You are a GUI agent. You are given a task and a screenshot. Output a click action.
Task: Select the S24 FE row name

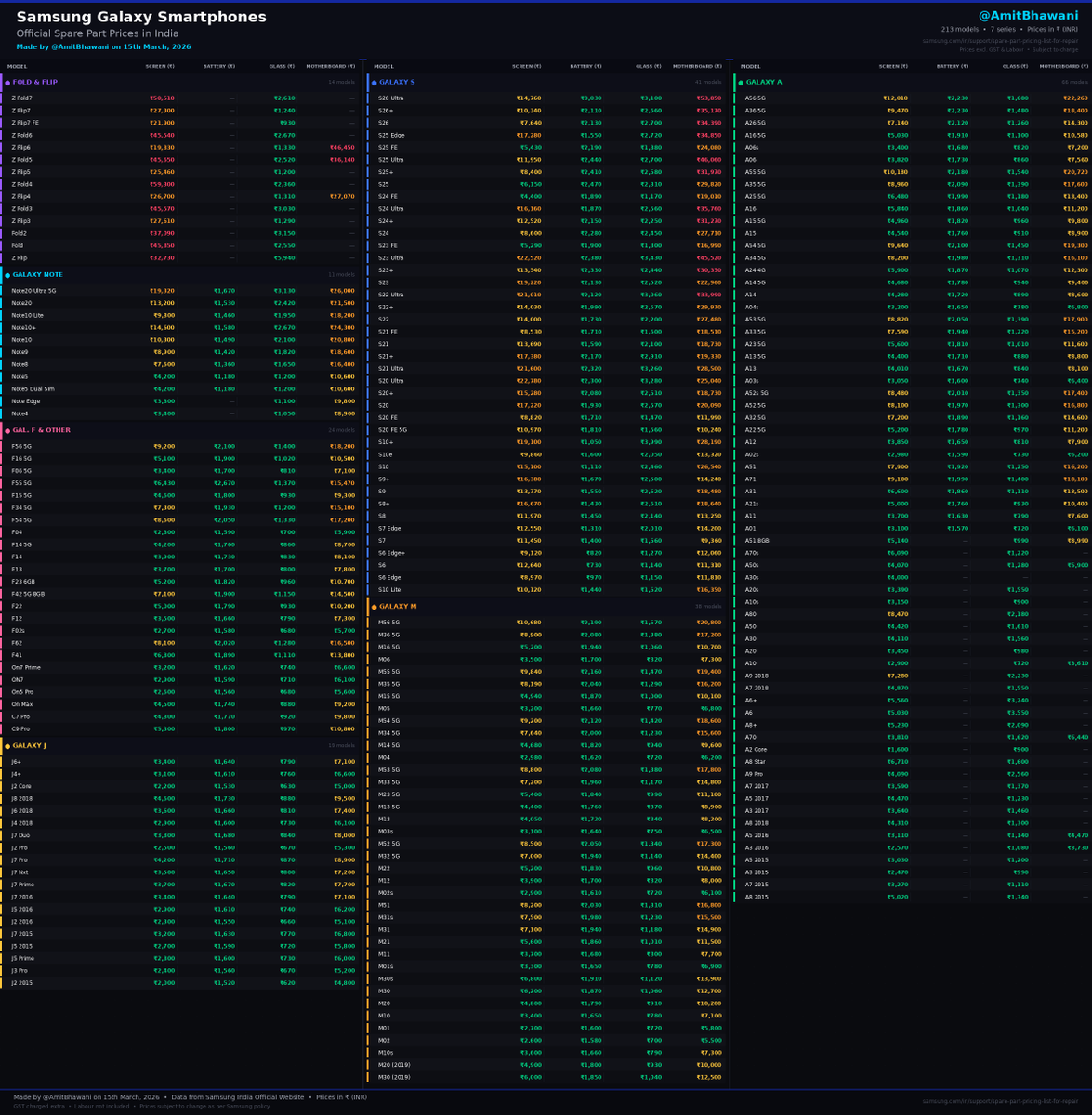[388, 197]
